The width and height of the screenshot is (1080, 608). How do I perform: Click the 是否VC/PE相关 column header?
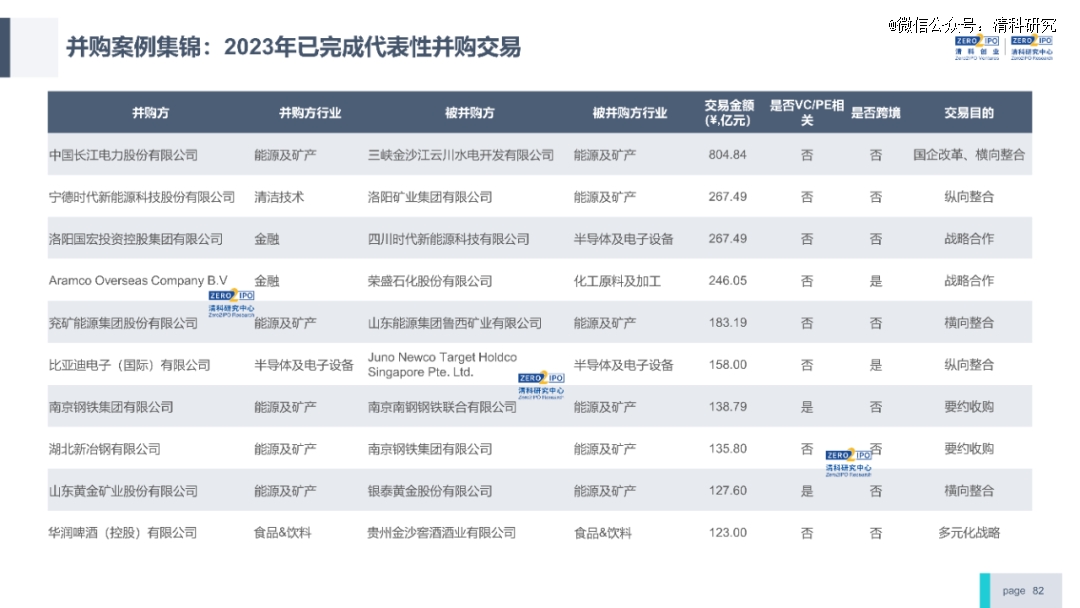pos(807,113)
